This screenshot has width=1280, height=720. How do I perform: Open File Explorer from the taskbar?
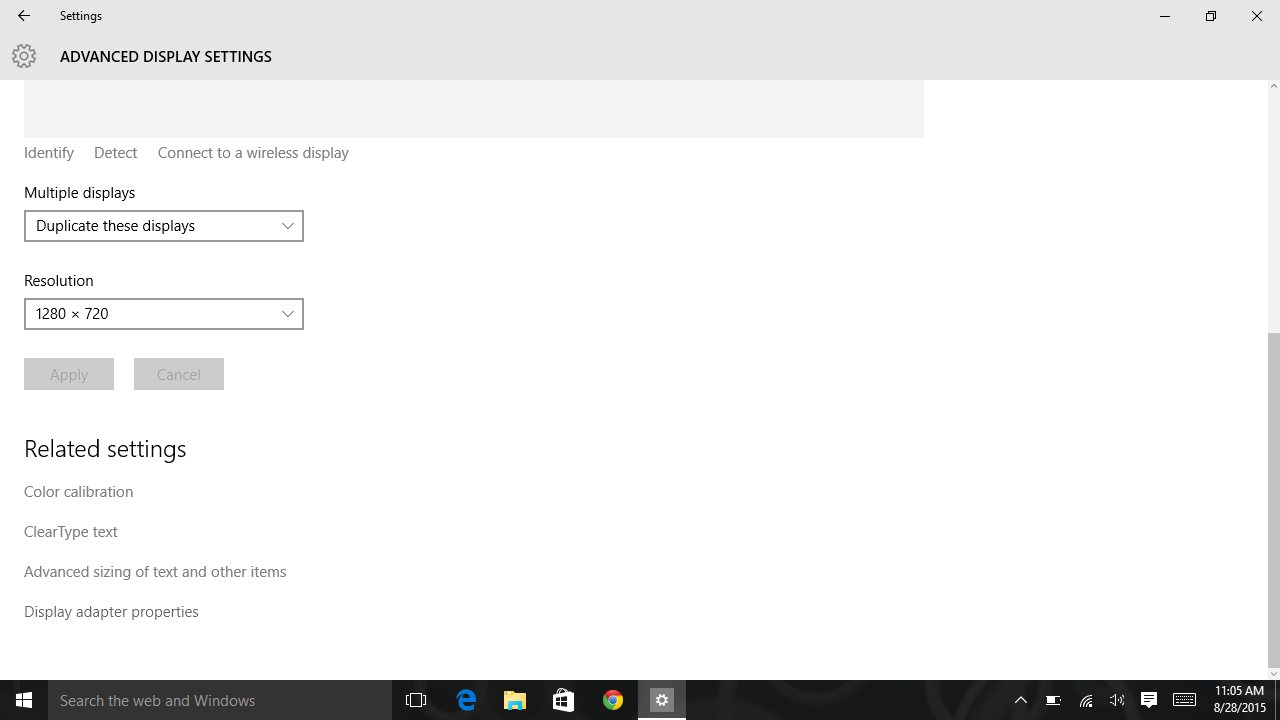point(515,700)
